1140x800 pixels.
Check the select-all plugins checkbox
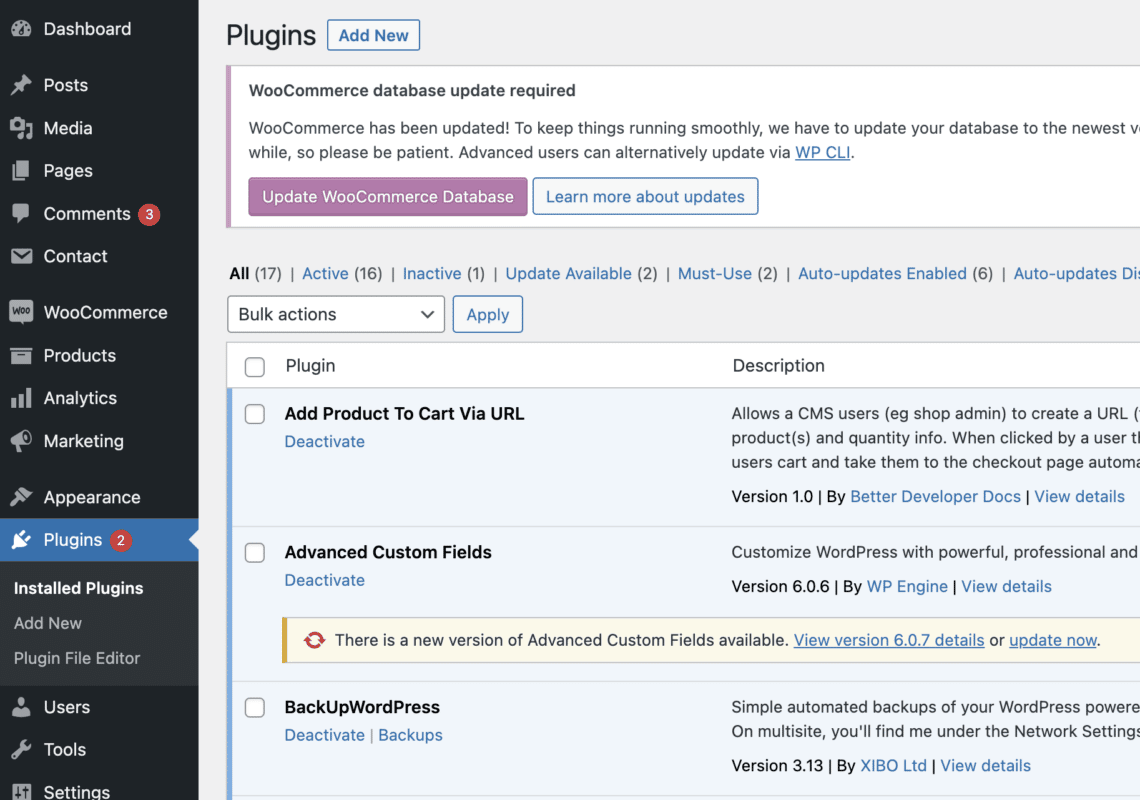[x=254, y=367]
